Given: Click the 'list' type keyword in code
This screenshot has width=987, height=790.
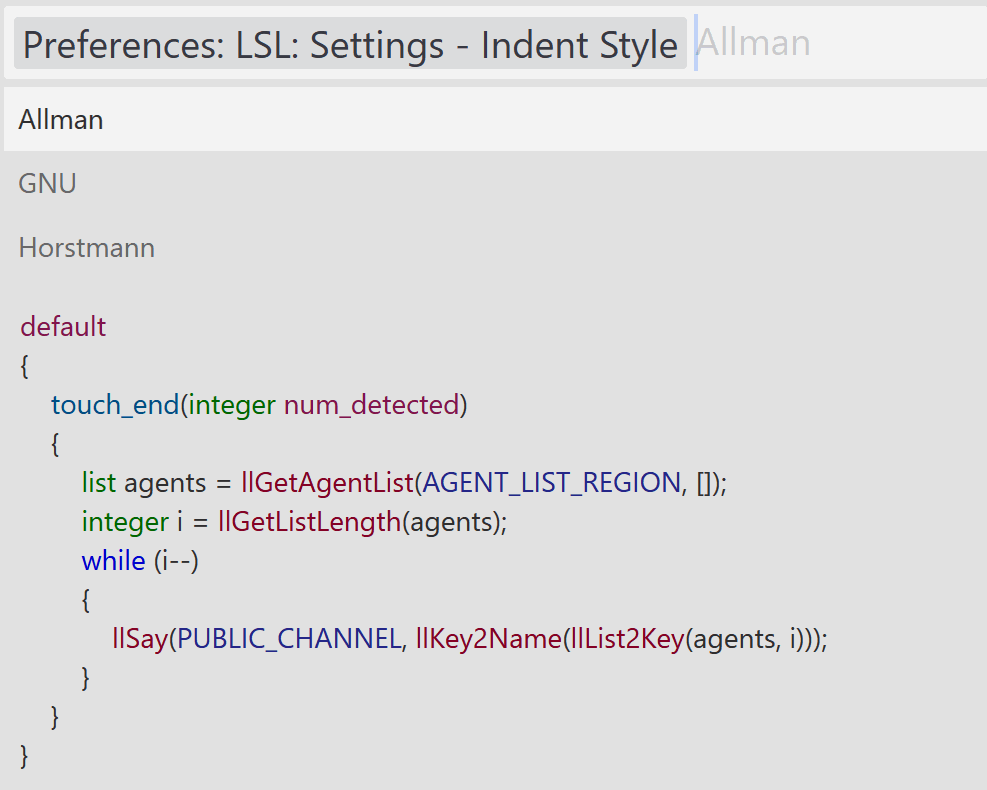Looking at the screenshot, I should [x=99, y=483].
